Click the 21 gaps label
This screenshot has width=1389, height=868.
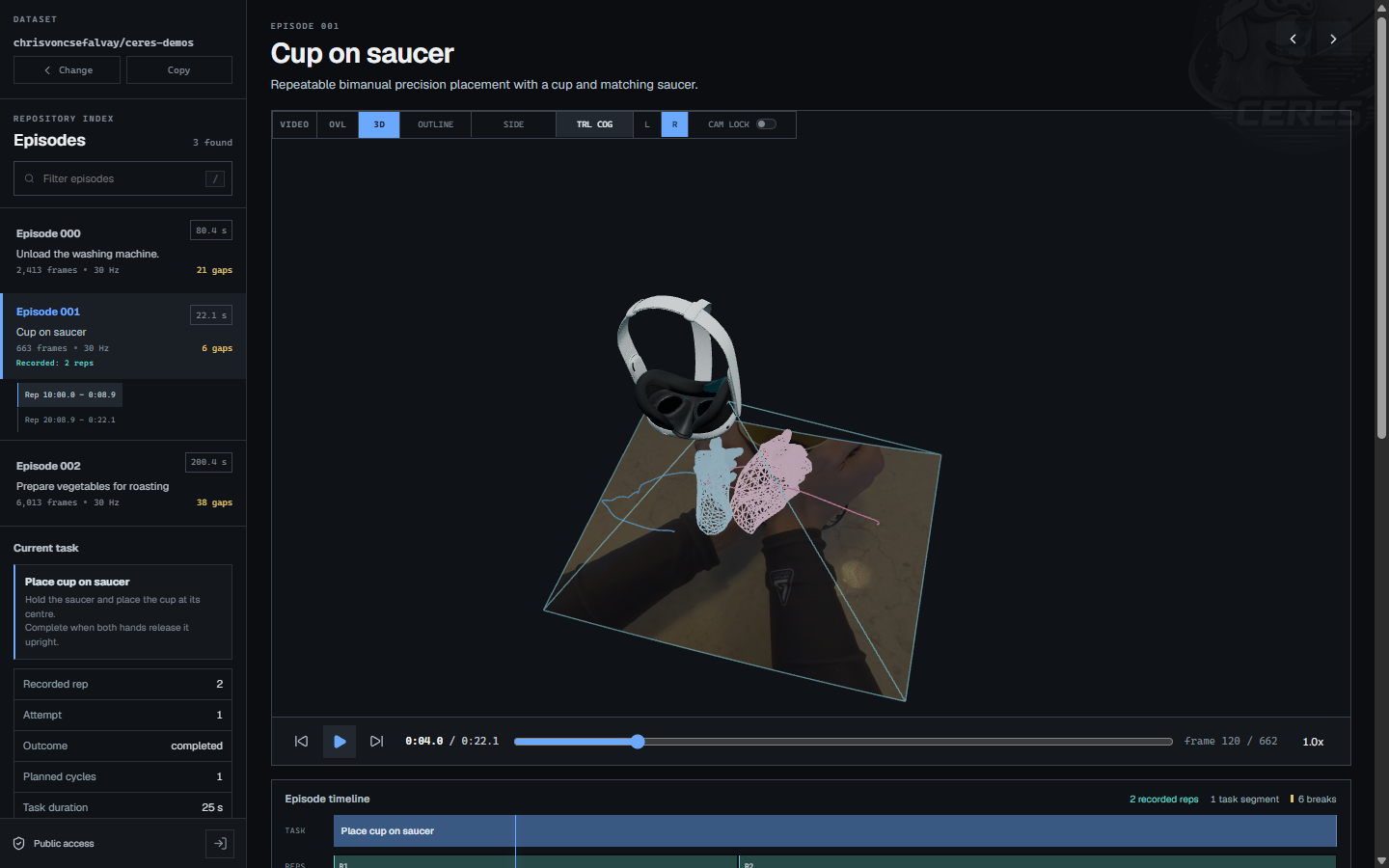(x=214, y=270)
